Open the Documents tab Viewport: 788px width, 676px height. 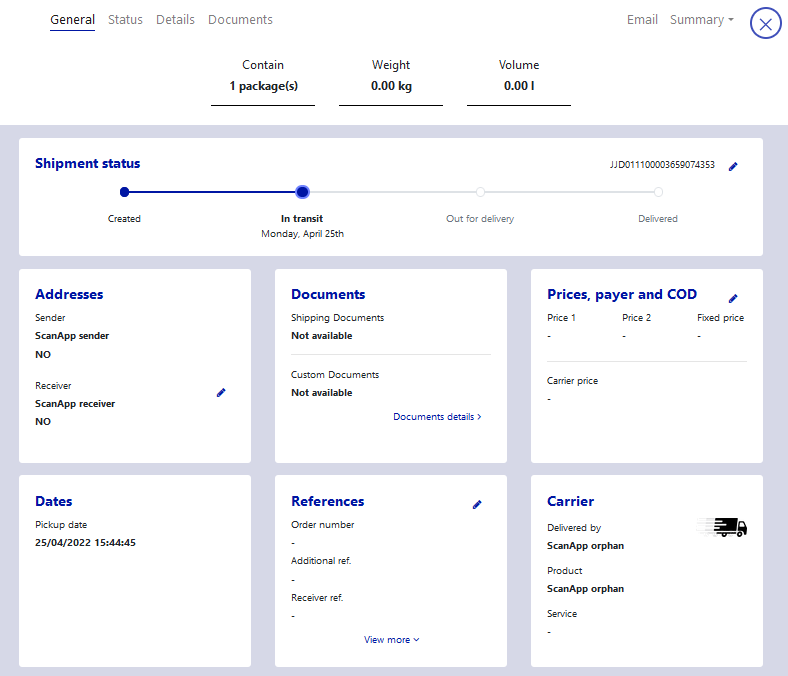(x=240, y=20)
